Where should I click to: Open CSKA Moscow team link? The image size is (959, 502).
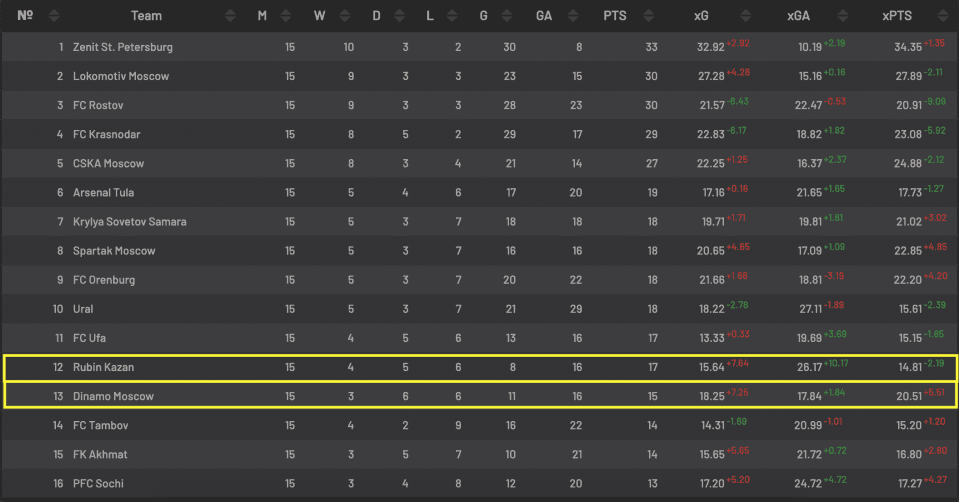coord(108,163)
